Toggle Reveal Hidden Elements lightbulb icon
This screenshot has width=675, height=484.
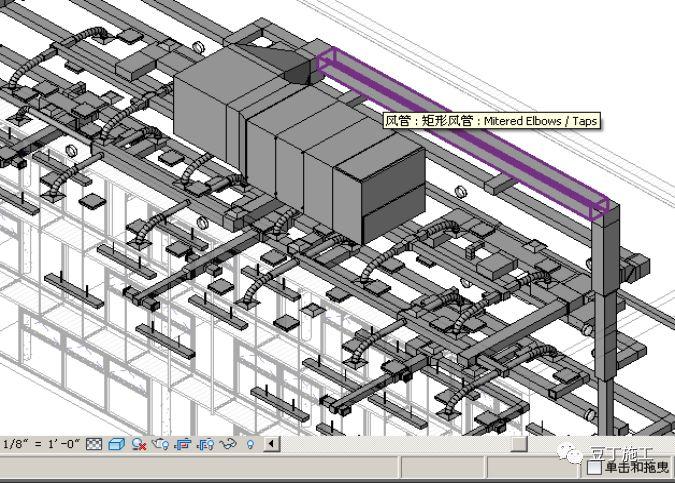(x=250, y=444)
